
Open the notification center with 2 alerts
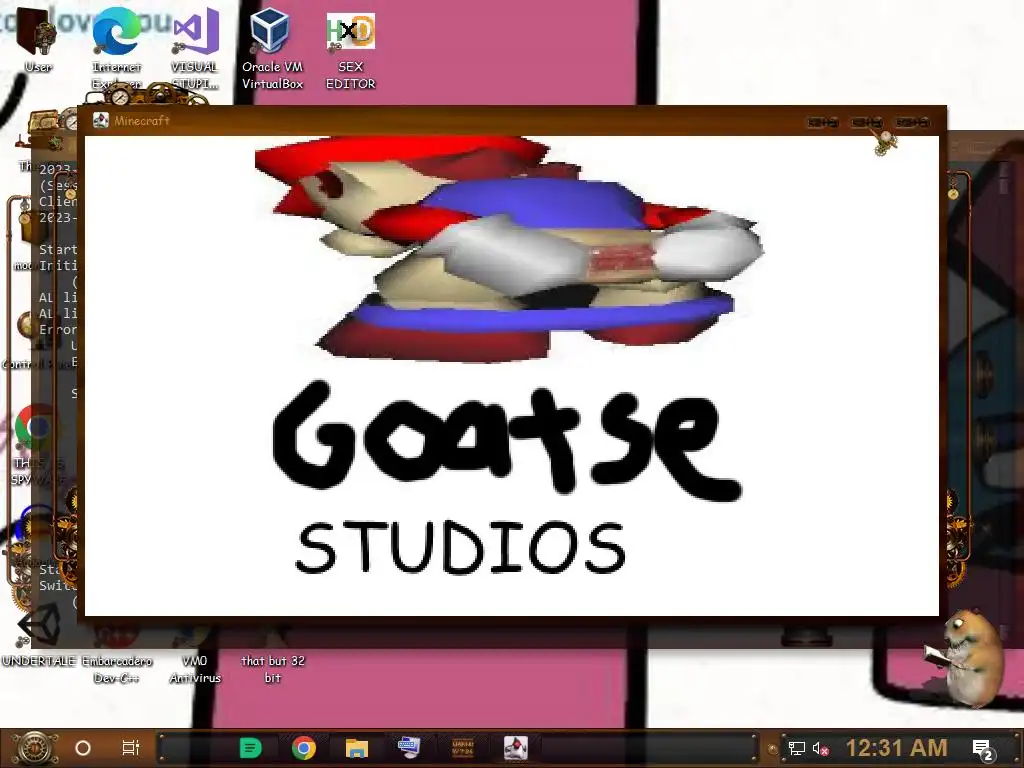tap(982, 750)
